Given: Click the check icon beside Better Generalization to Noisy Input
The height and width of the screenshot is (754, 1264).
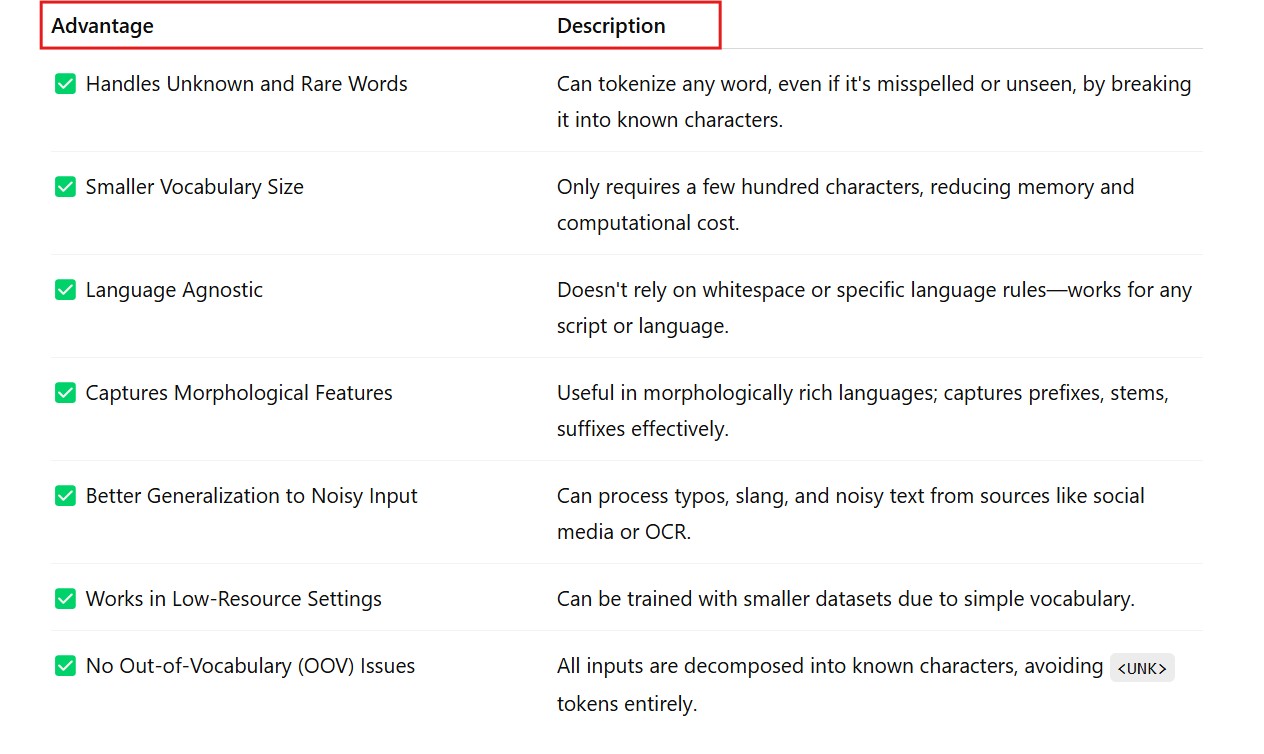Looking at the screenshot, I should click(65, 496).
